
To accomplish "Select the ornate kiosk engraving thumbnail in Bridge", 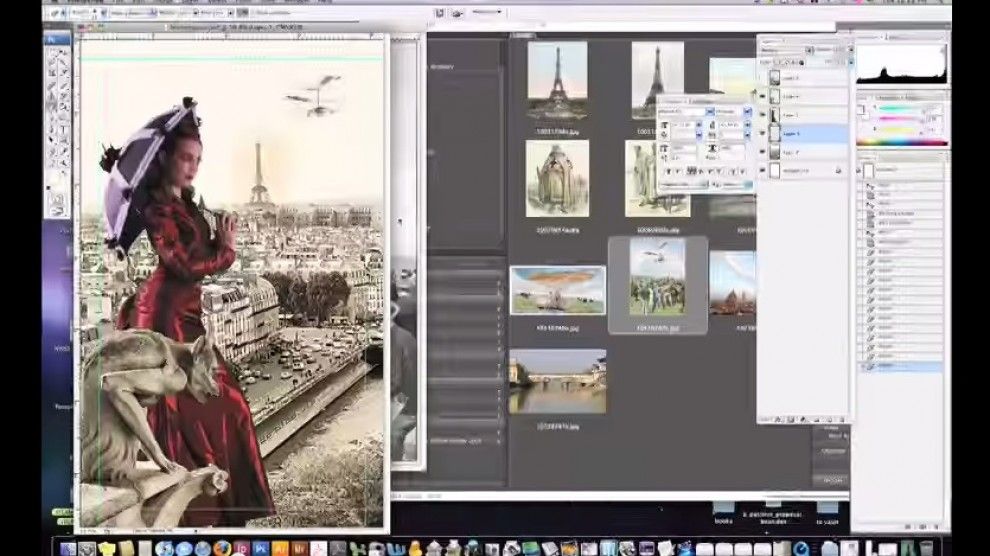I will point(557,179).
